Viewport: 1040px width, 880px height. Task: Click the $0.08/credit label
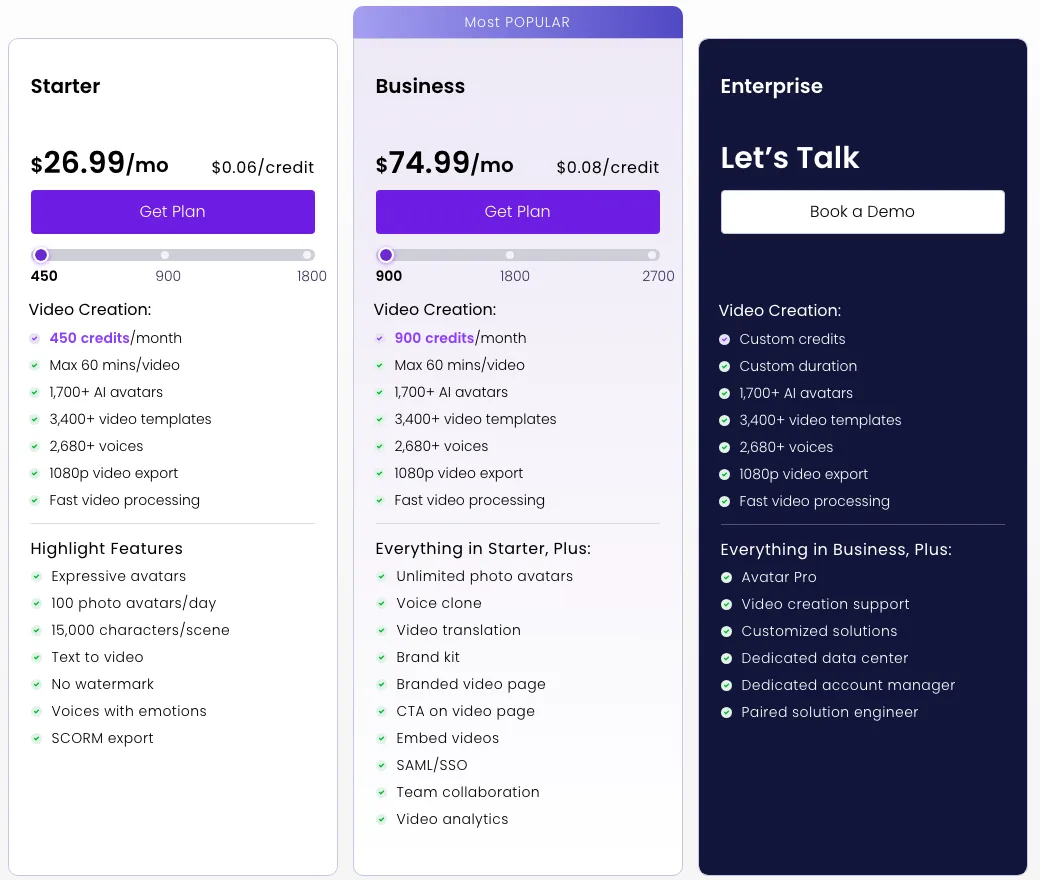pyautogui.click(x=608, y=167)
